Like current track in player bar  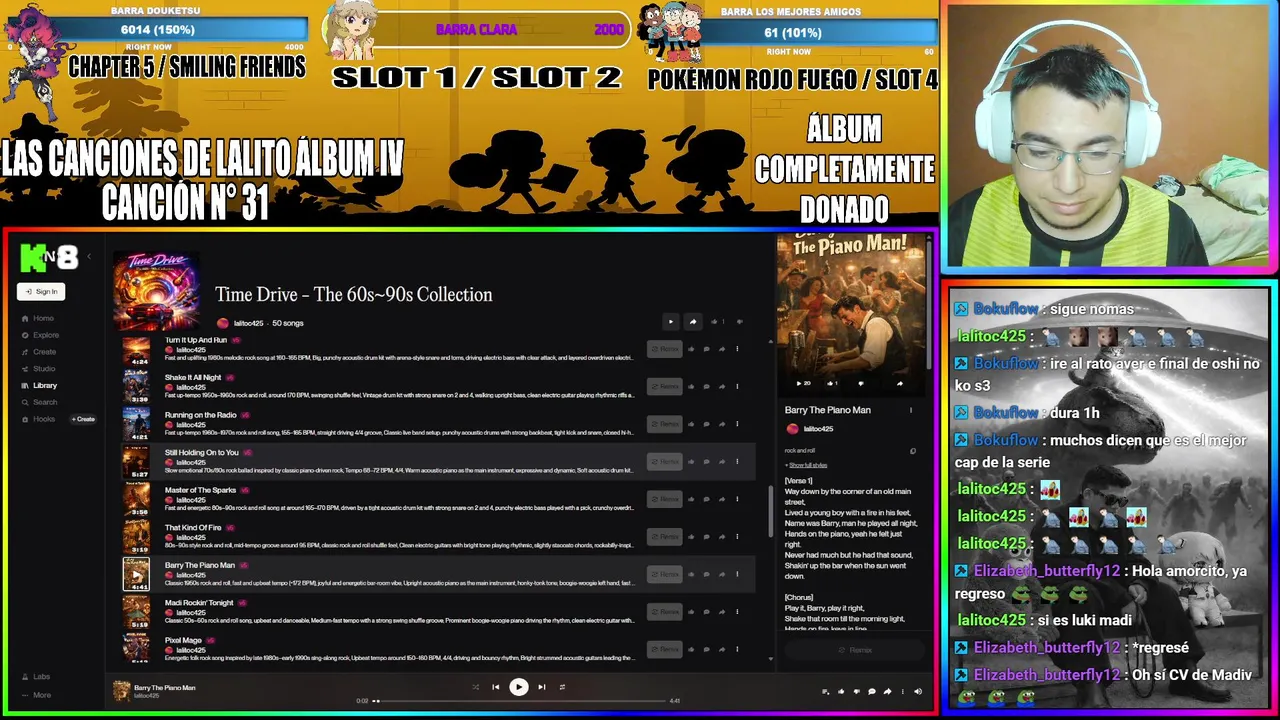(x=841, y=691)
